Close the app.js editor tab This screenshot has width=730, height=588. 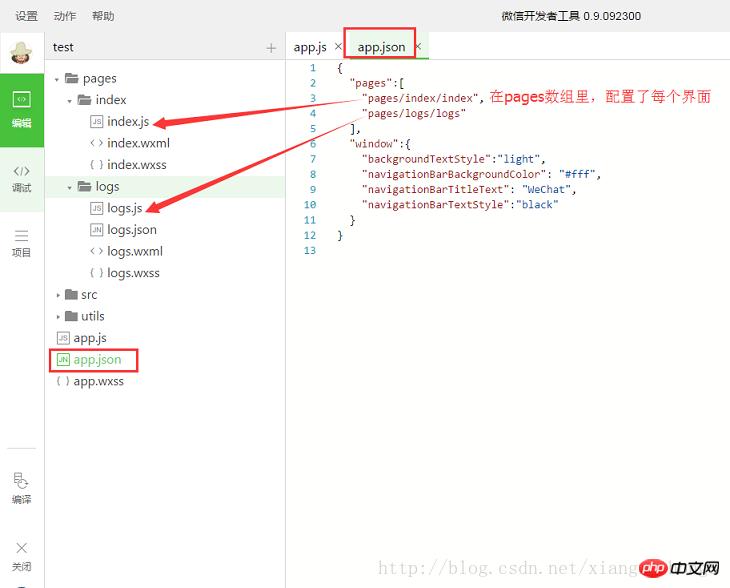coord(338,47)
